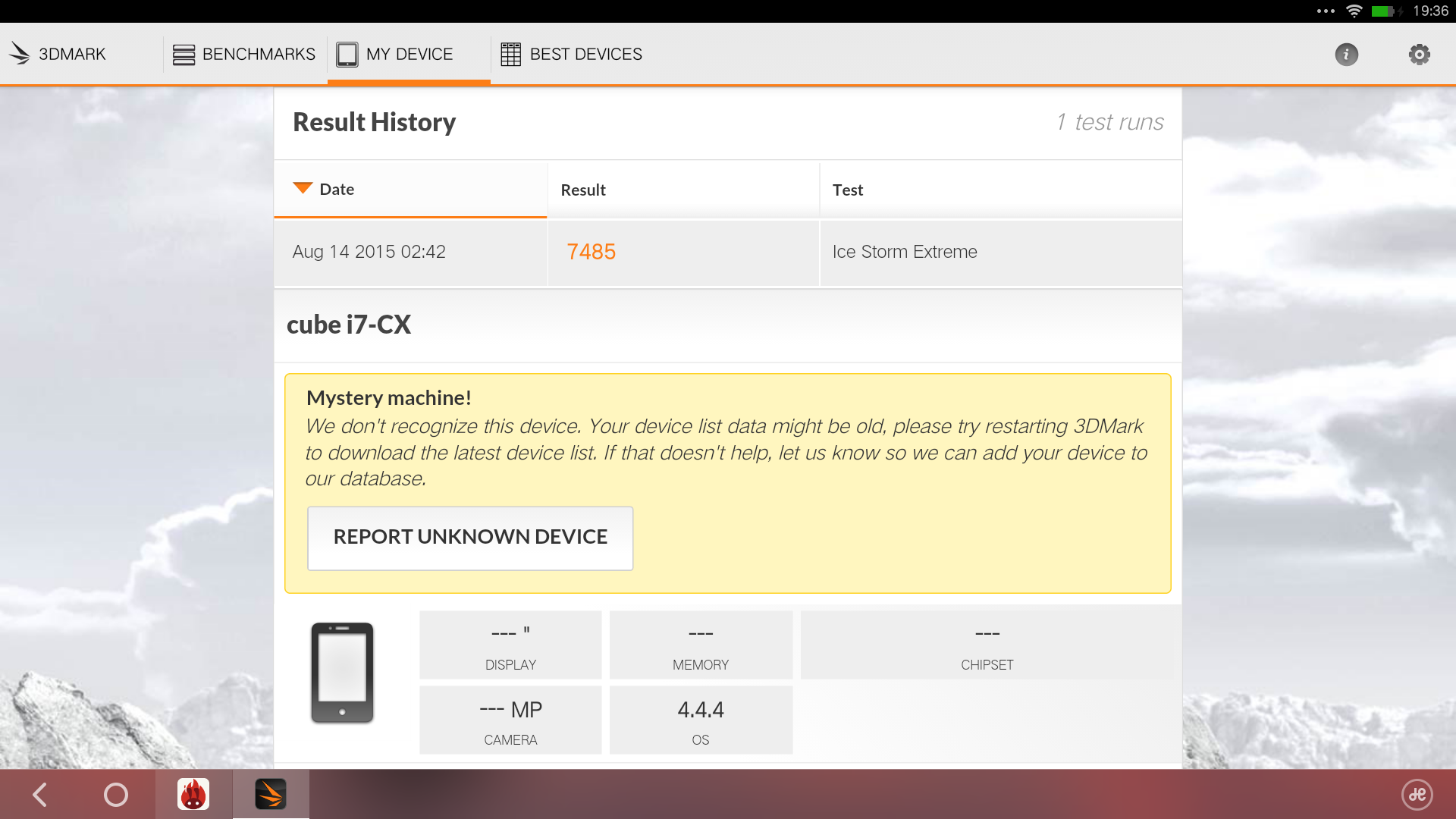Switch to the AnTuTu app in taskbar
The width and height of the screenshot is (1456, 819).
tap(193, 795)
